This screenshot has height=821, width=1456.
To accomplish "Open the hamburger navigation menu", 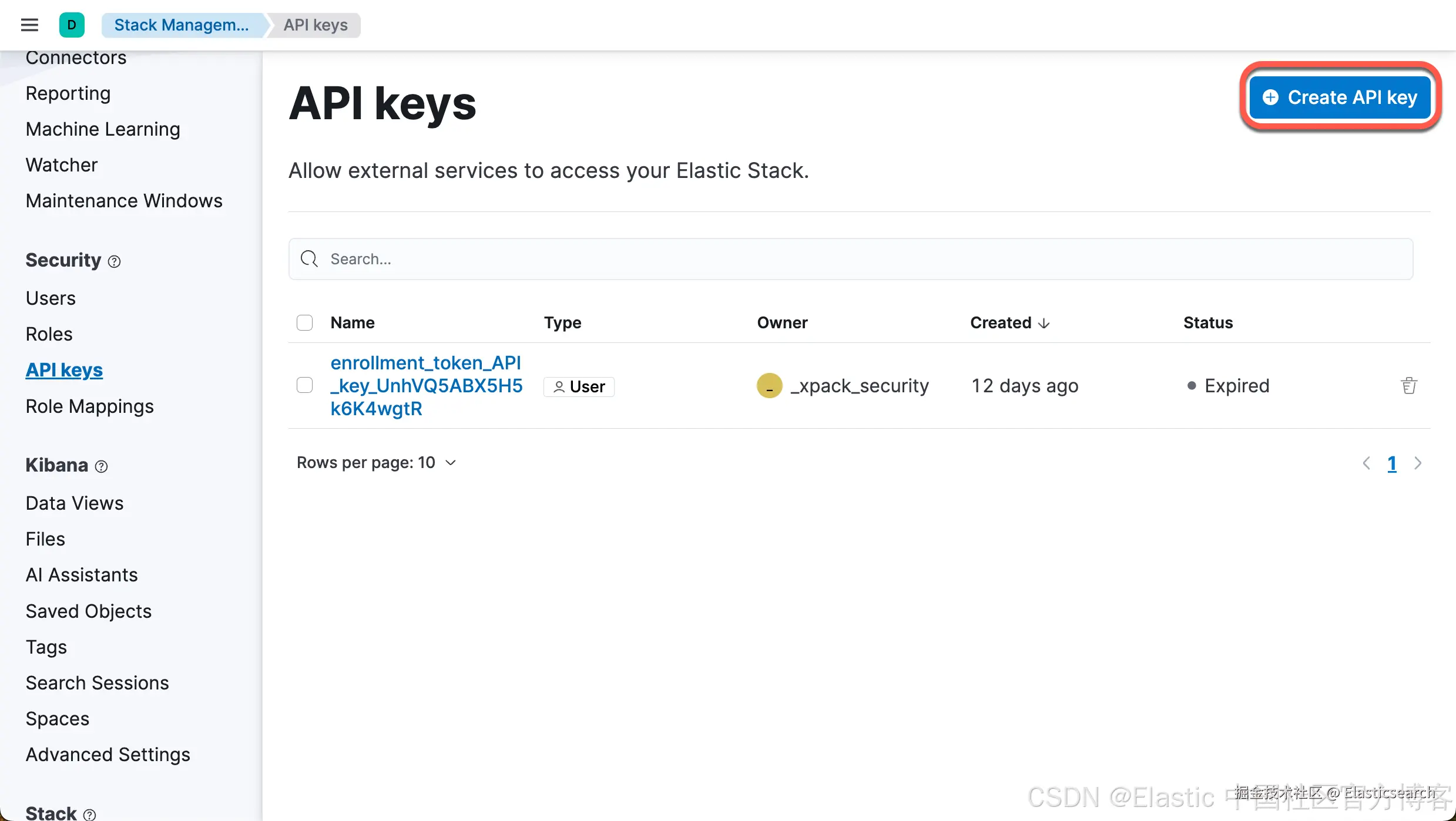I will point(29,25).
